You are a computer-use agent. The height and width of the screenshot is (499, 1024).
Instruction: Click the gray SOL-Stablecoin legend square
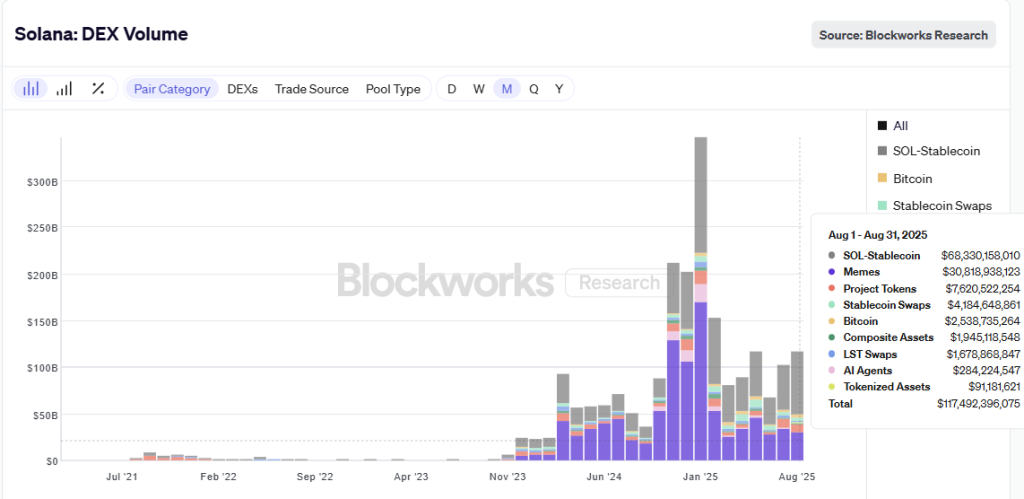(x=882, y=151)
